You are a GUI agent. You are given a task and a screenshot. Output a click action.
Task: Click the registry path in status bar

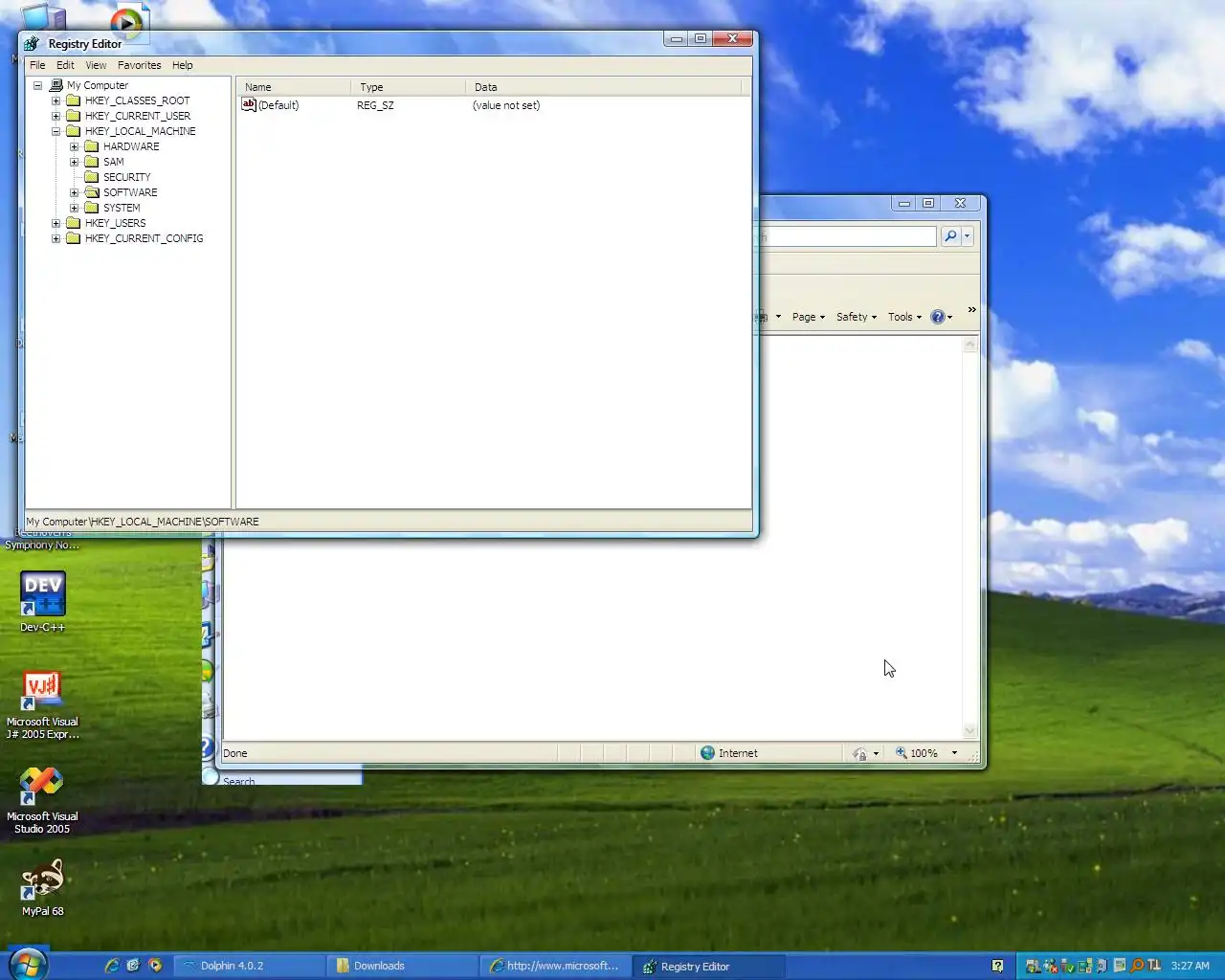pyautogui.click(x=143, y=522)
